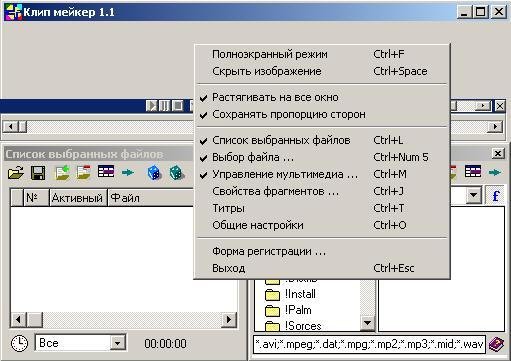Uncheck Список выбранных файлов menu item
The width and height of the screenshot is (511, 361).
pos(322,140)
